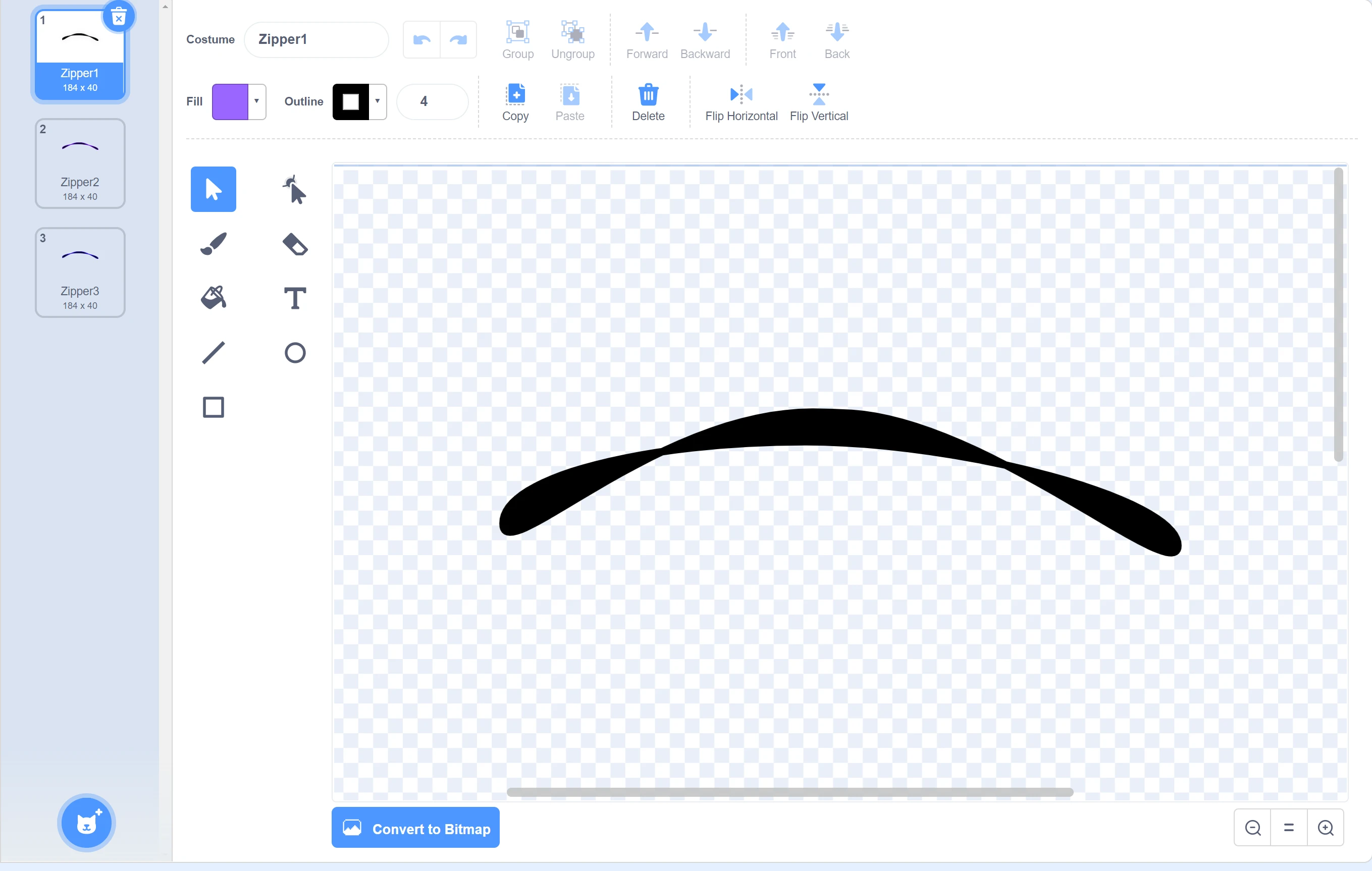Select the Reshape tool
Image resolution: width=1372 pixels, height=871 pixels.
pos(295,190)
